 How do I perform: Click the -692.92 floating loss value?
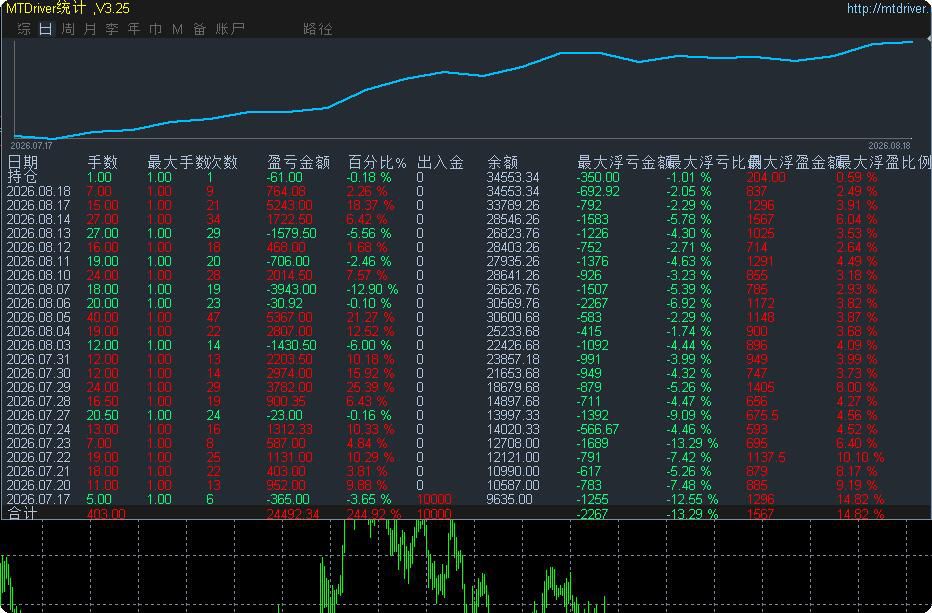(x=598, y=191)
